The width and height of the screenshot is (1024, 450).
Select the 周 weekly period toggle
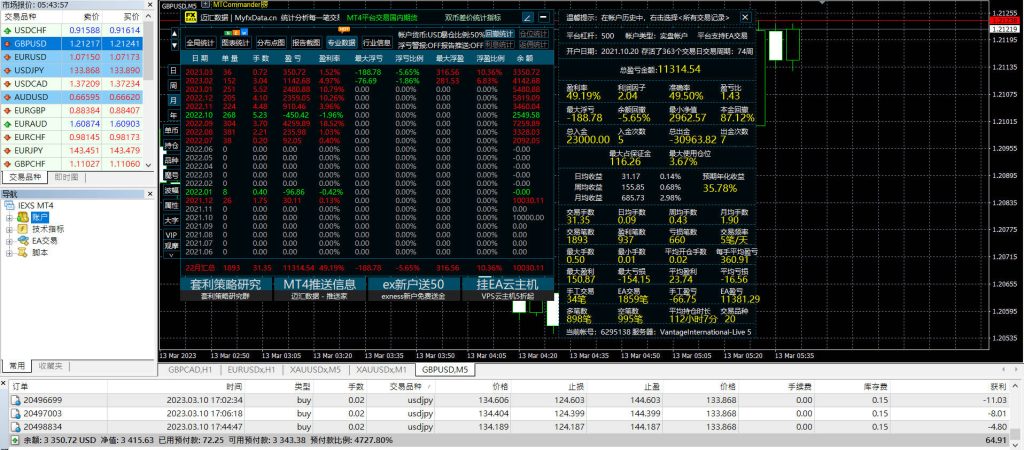tap(173, 86)
